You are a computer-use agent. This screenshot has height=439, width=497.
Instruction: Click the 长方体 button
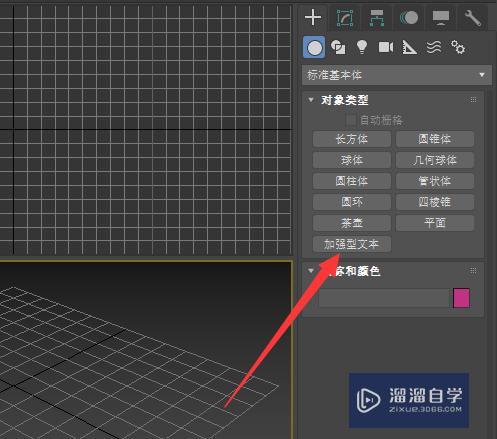click(352, 139)
